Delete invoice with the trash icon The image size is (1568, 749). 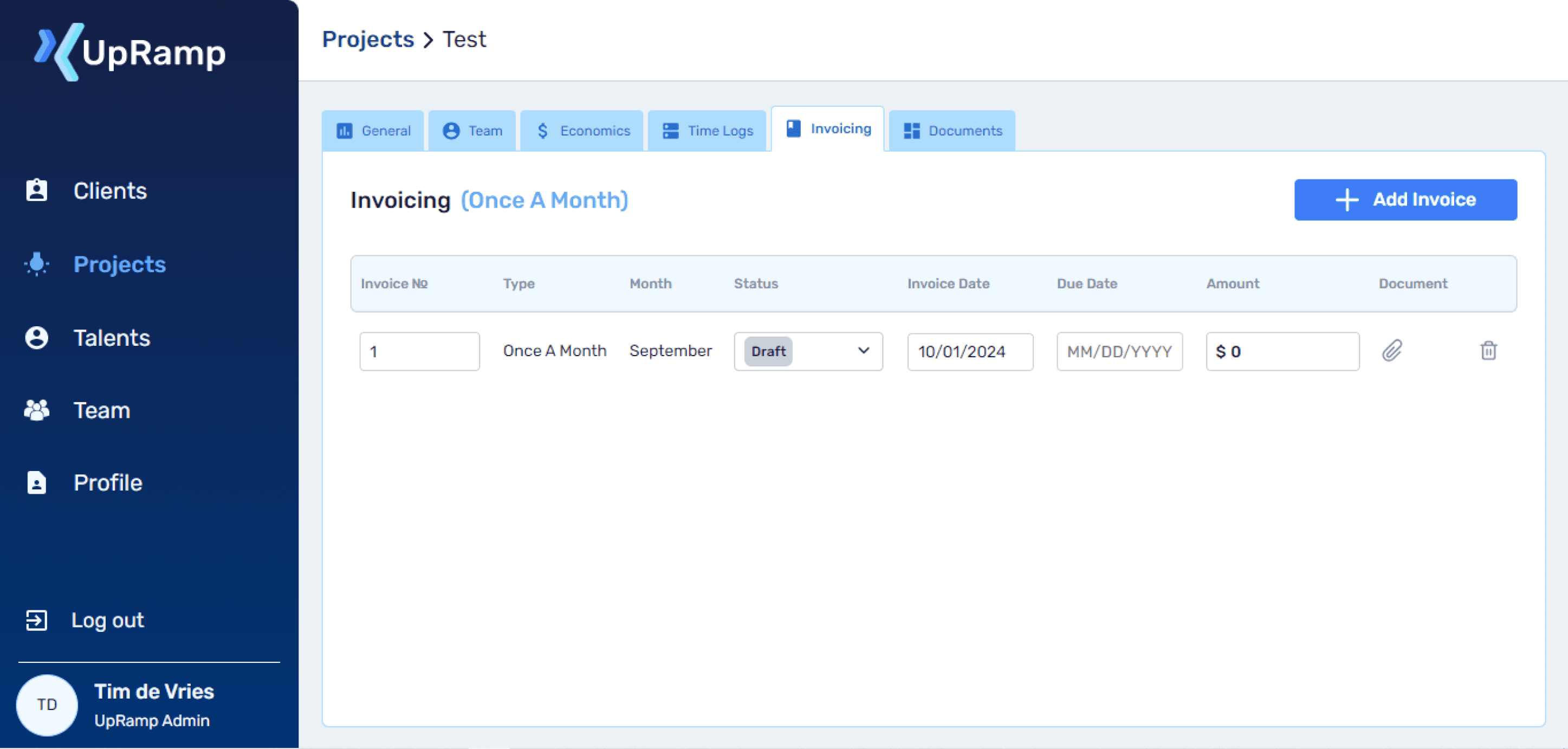tap(1488, 351)
